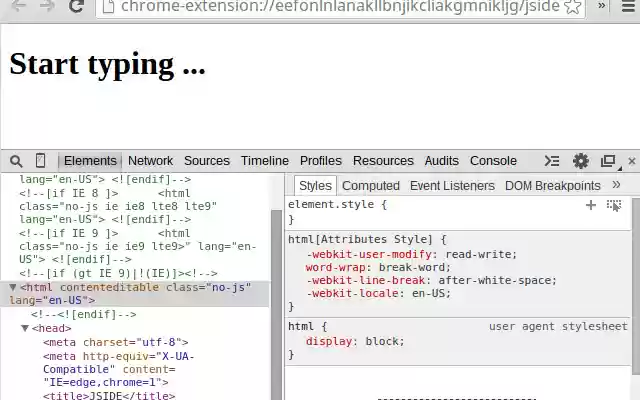This screenshot has height=400, width=640.
Task: Go forward with the browser arrow
Action: tap(47, 6)
